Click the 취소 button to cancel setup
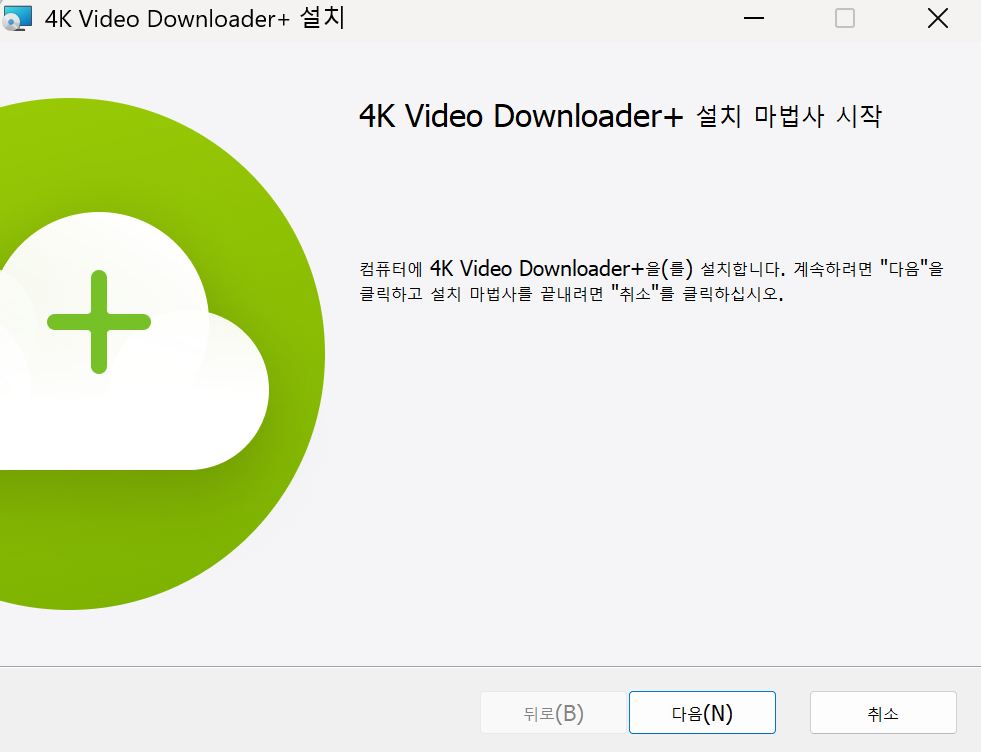This screenshot has width=981, height=752. pos(883,713)
